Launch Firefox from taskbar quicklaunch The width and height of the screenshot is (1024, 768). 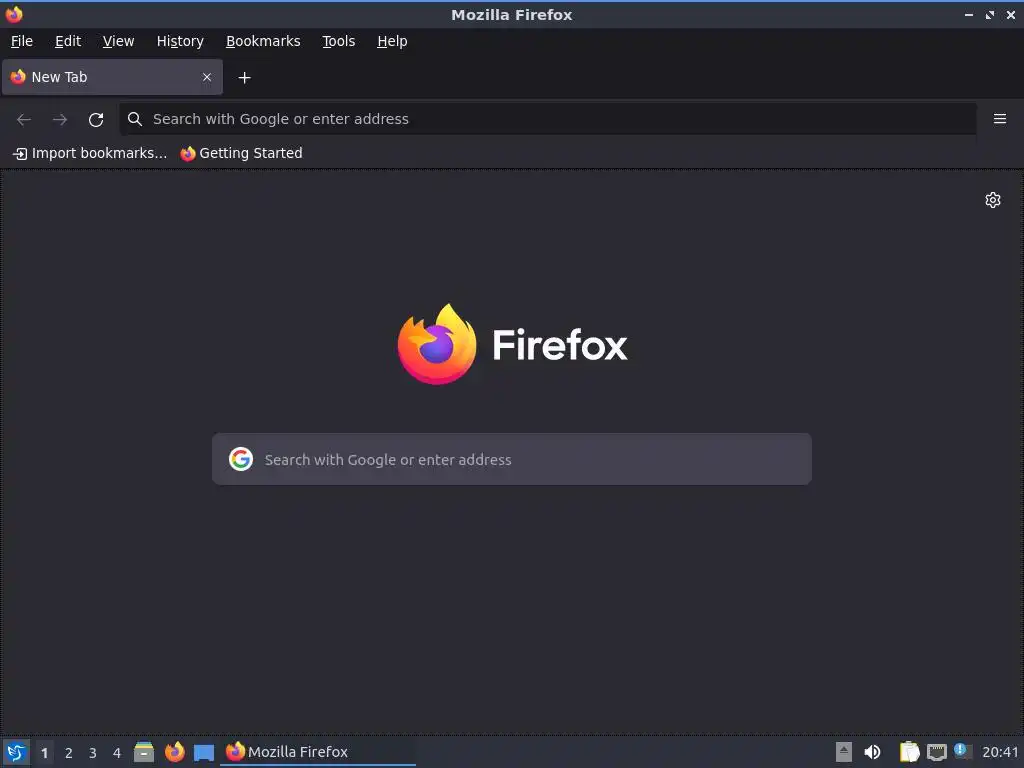coord(174,752)
